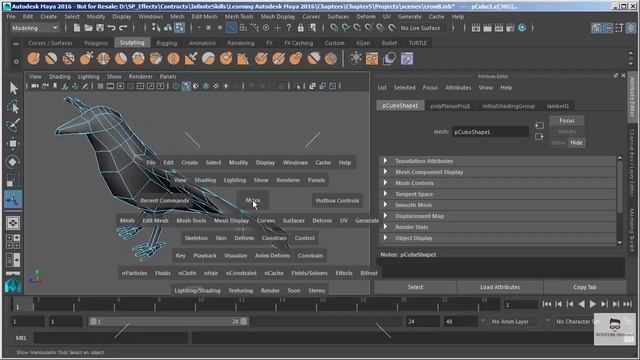Image resolution: width=640 pixels, height=360 pixels.
Task: Click the Copy Tab button
Action: tap(584, 287)
